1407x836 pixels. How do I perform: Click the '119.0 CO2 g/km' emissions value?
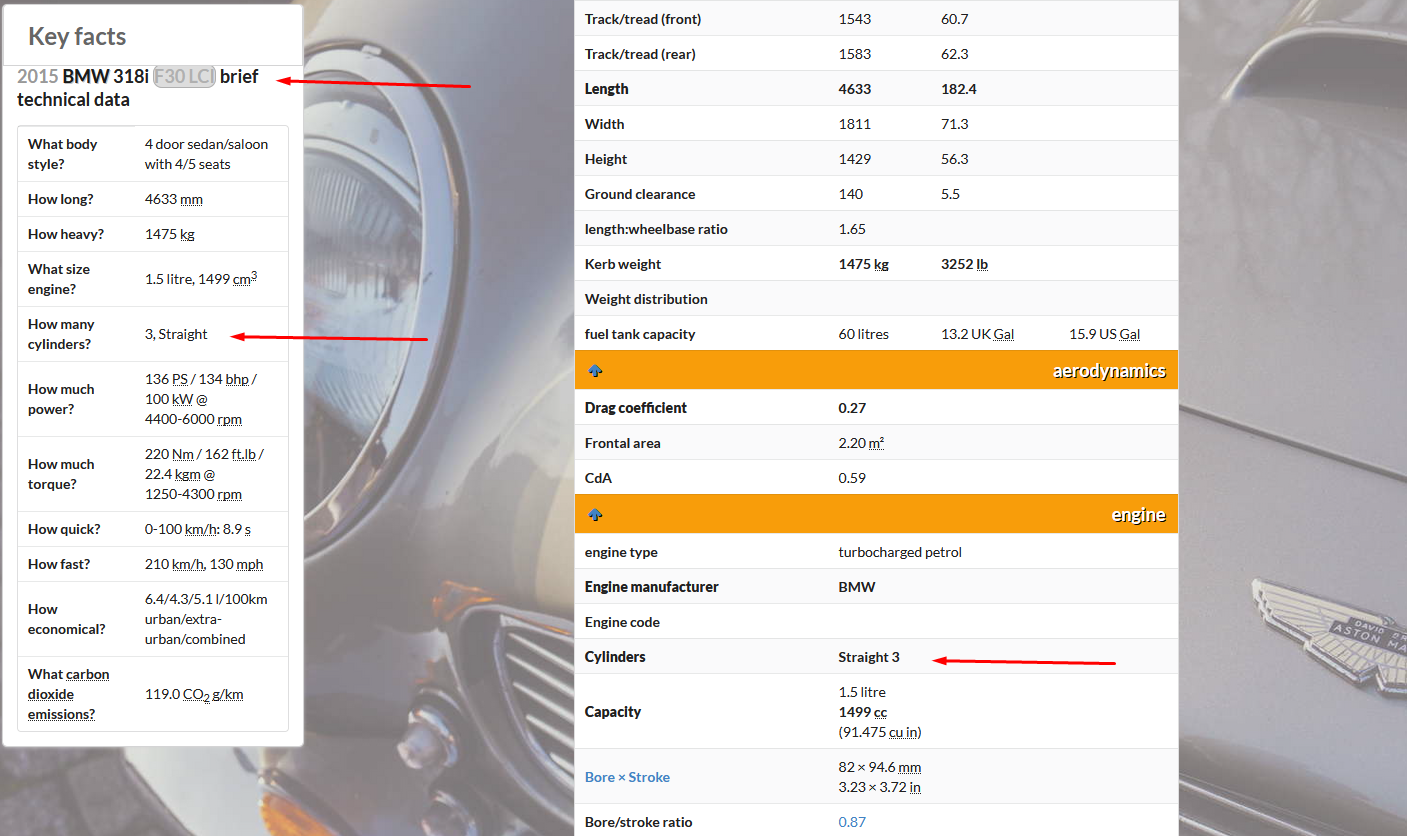(x=194, y=694)
